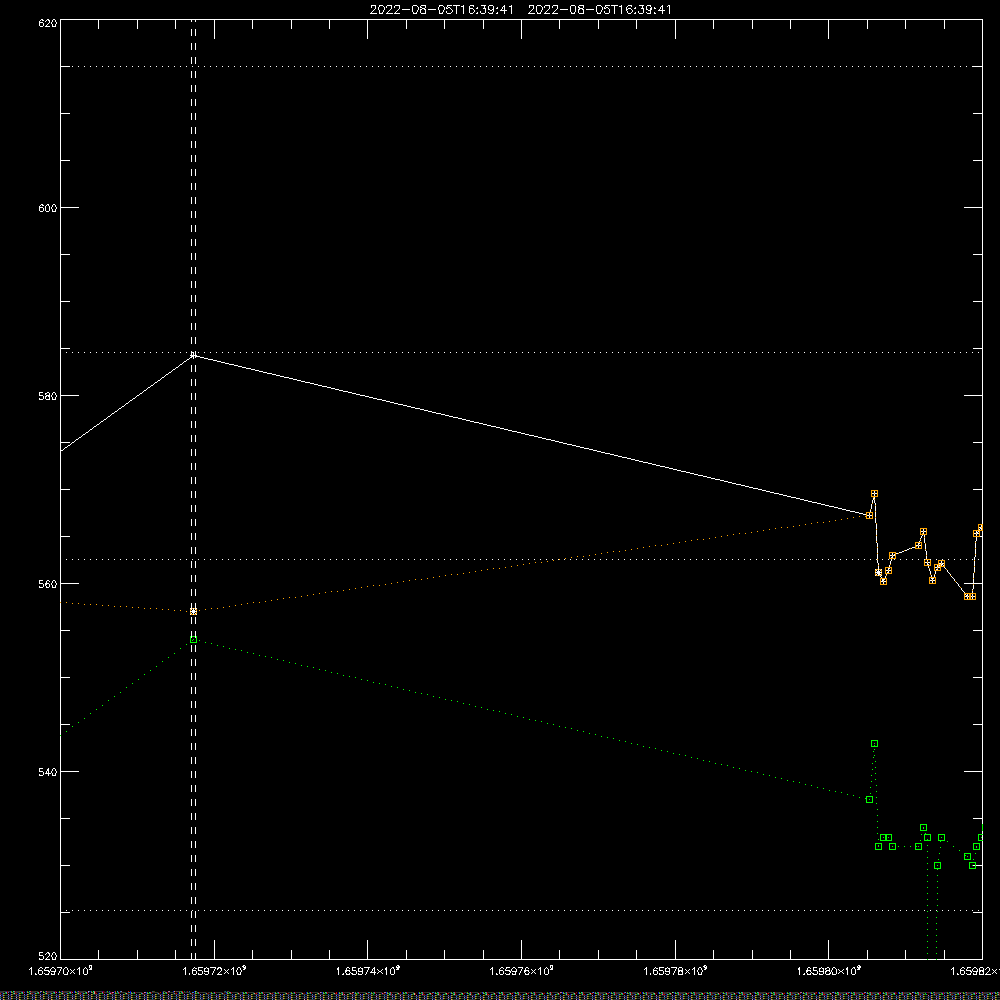The height and width of the screenshot is (1000, 1000).
Task: Click the x-axis label 1.65978×10⁹
Action: 675,971
